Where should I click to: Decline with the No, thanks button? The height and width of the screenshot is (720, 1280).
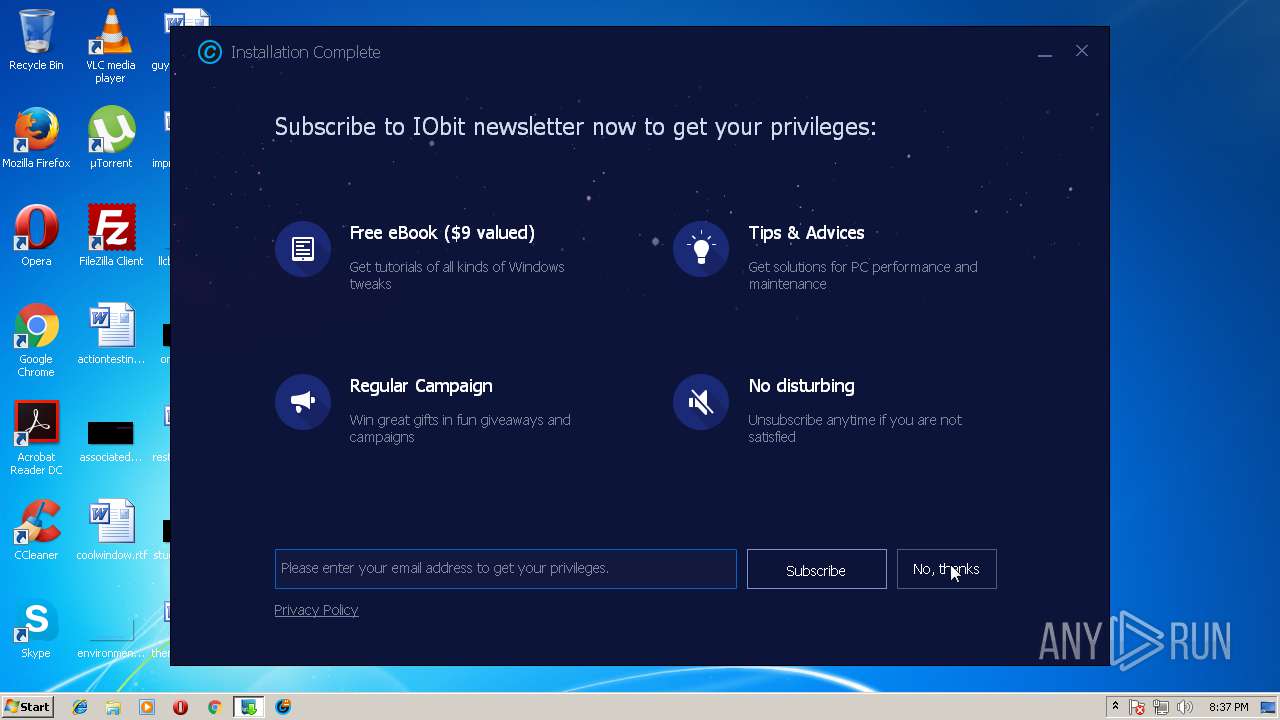(946, 569)
